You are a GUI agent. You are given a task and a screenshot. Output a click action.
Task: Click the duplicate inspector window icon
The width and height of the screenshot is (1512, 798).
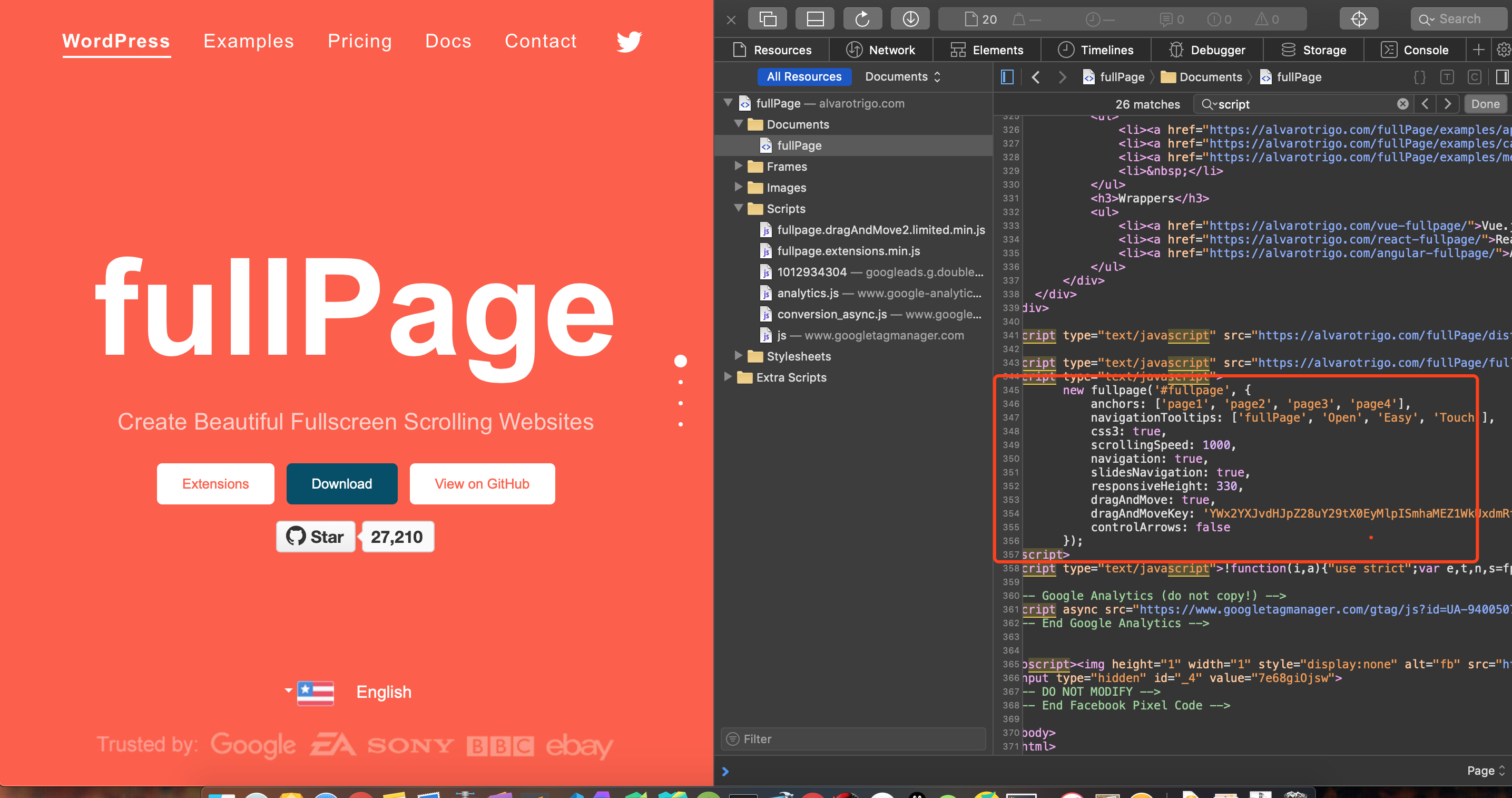pyautogui.click(x=767, y=18)
